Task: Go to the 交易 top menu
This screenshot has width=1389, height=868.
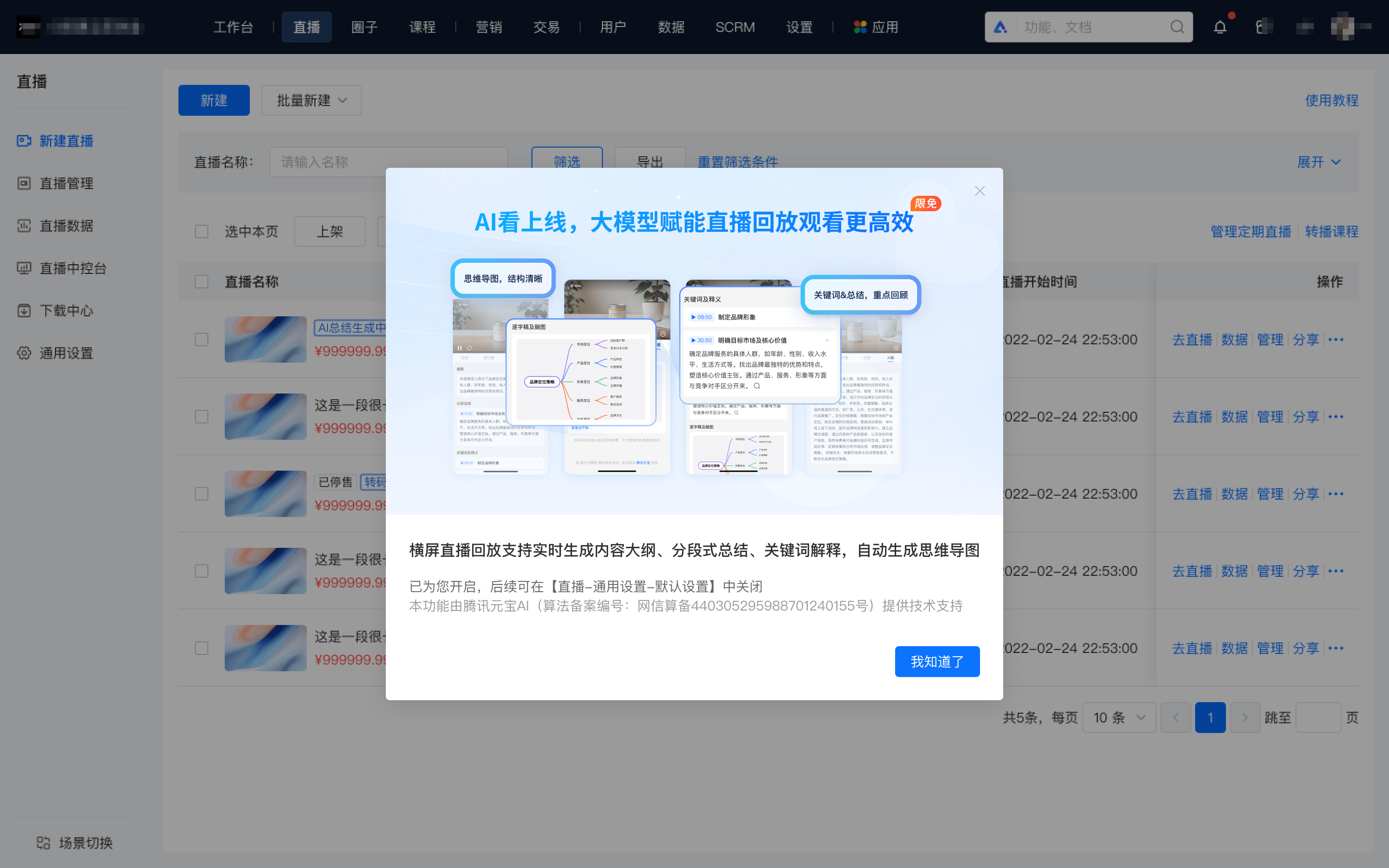Action: [x=546, y=27]
